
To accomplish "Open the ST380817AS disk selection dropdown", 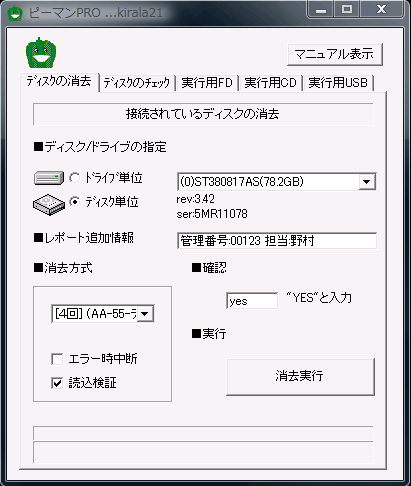I will coord(367,182).
